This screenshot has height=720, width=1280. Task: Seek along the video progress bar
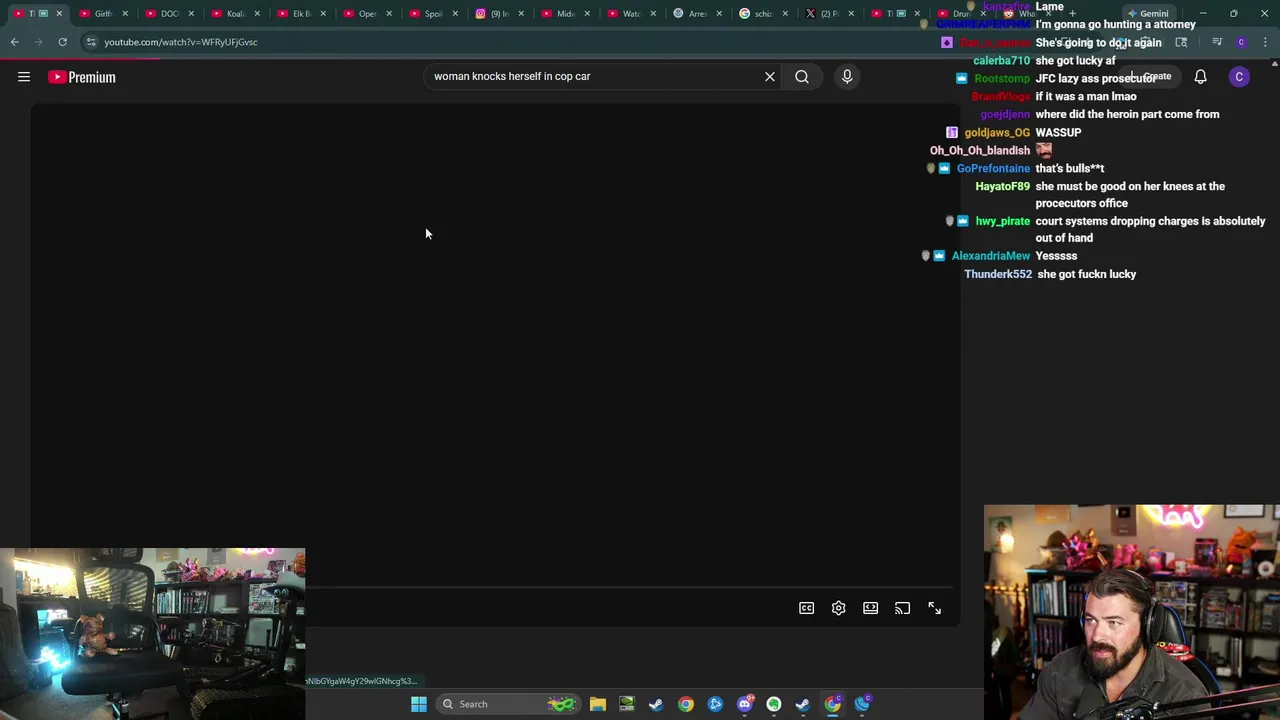point(630,587)
